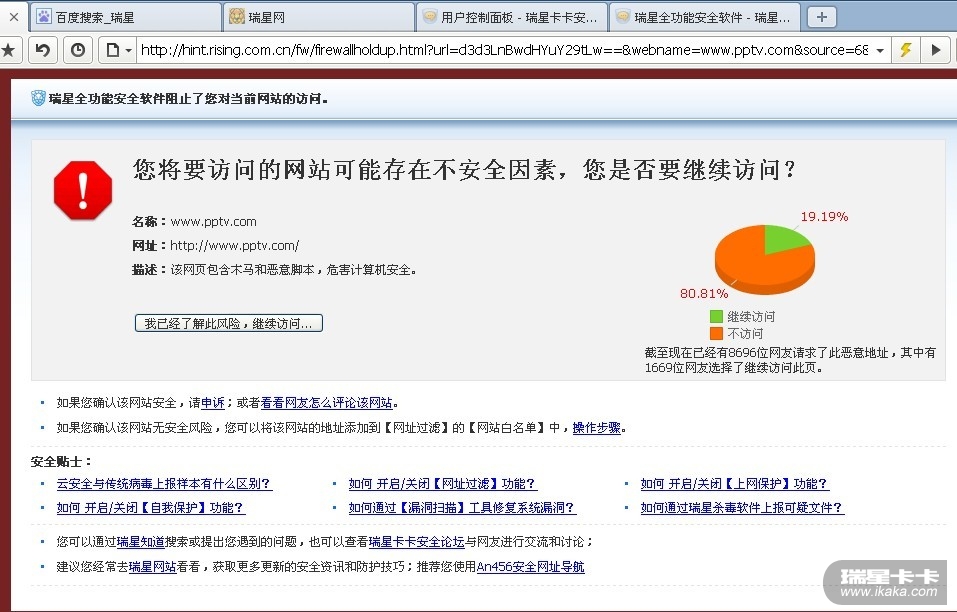Click the Rising lion tab icon
Image resolution: width=957 pixels, height=612 pixels.
point(237,16)
